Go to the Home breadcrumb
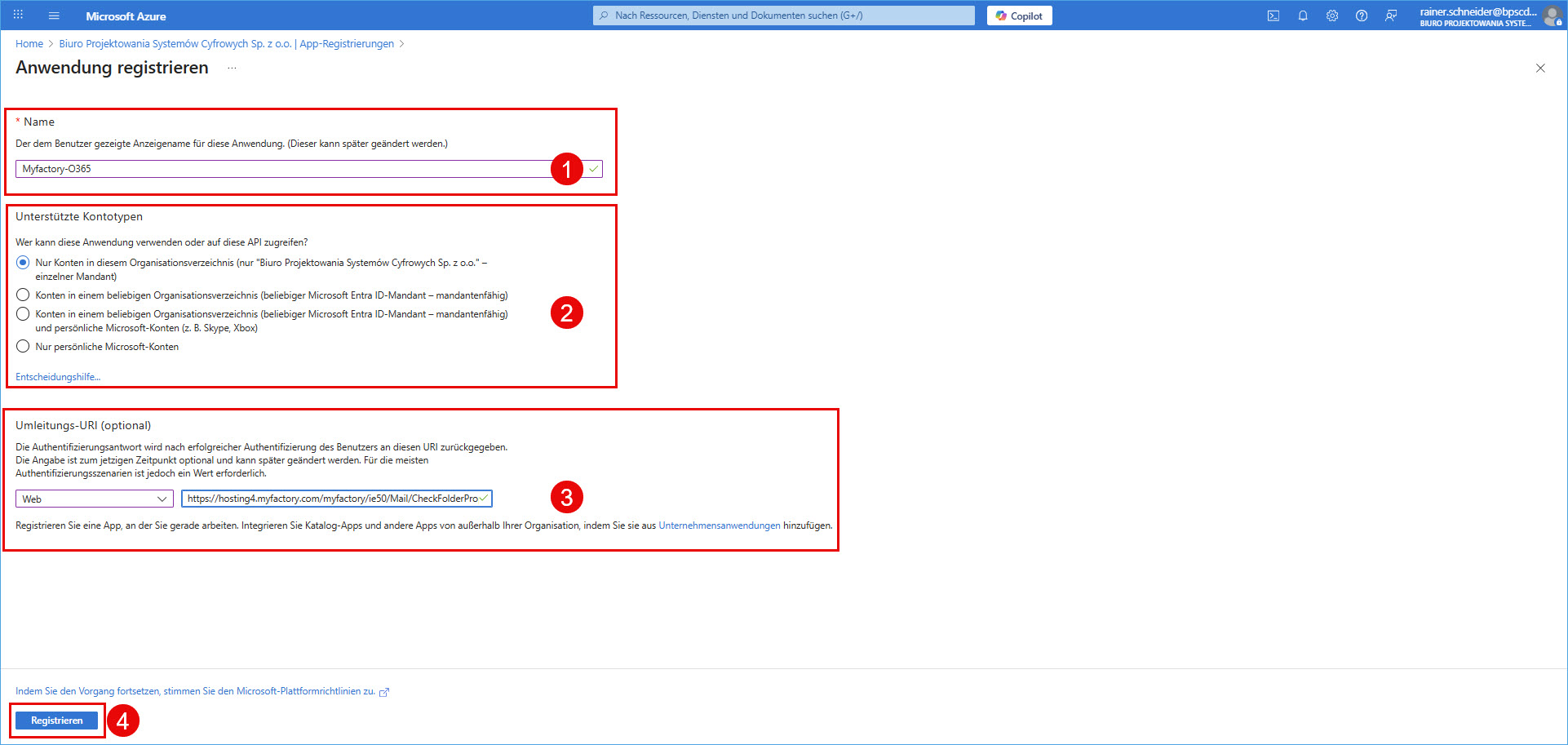1568x745 pixels. (x=29, y=44)
